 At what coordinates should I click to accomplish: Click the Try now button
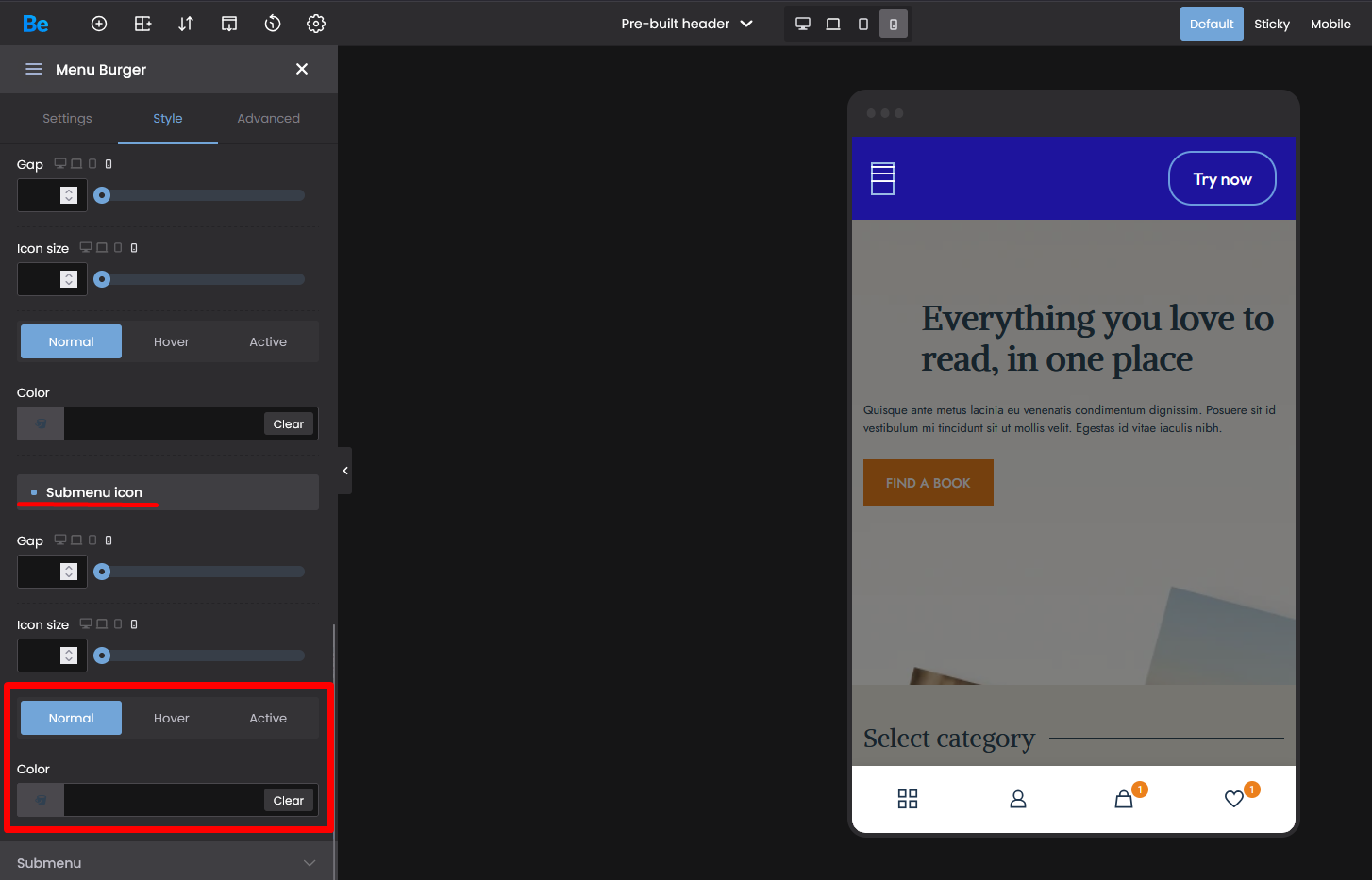pyautogui.click(x=1222, y=179)
